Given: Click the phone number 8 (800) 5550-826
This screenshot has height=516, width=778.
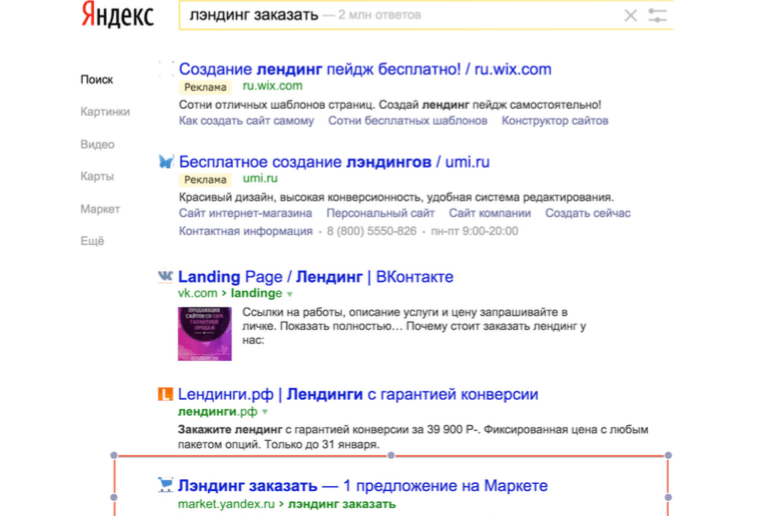Looking at the screenshot, I should [372, 231].
